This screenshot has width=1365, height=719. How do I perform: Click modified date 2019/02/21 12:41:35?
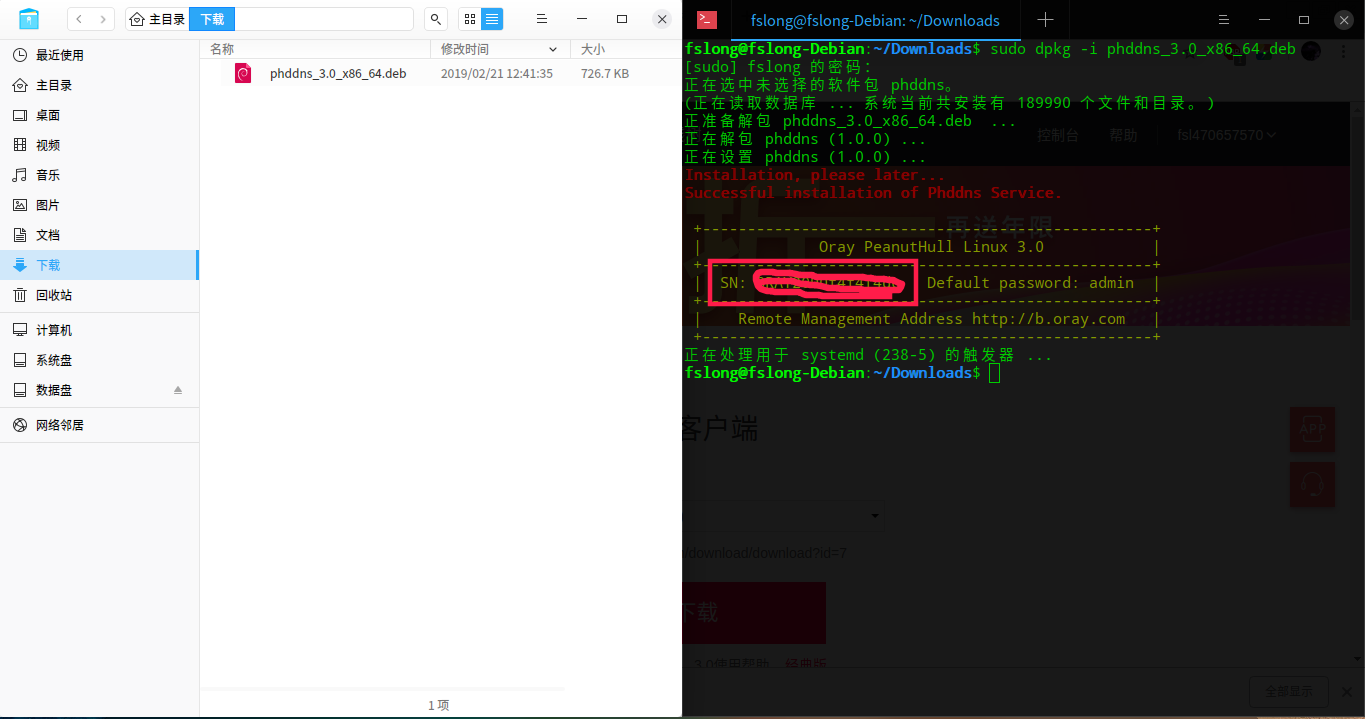pyautogui.click(x=497, y=73)
